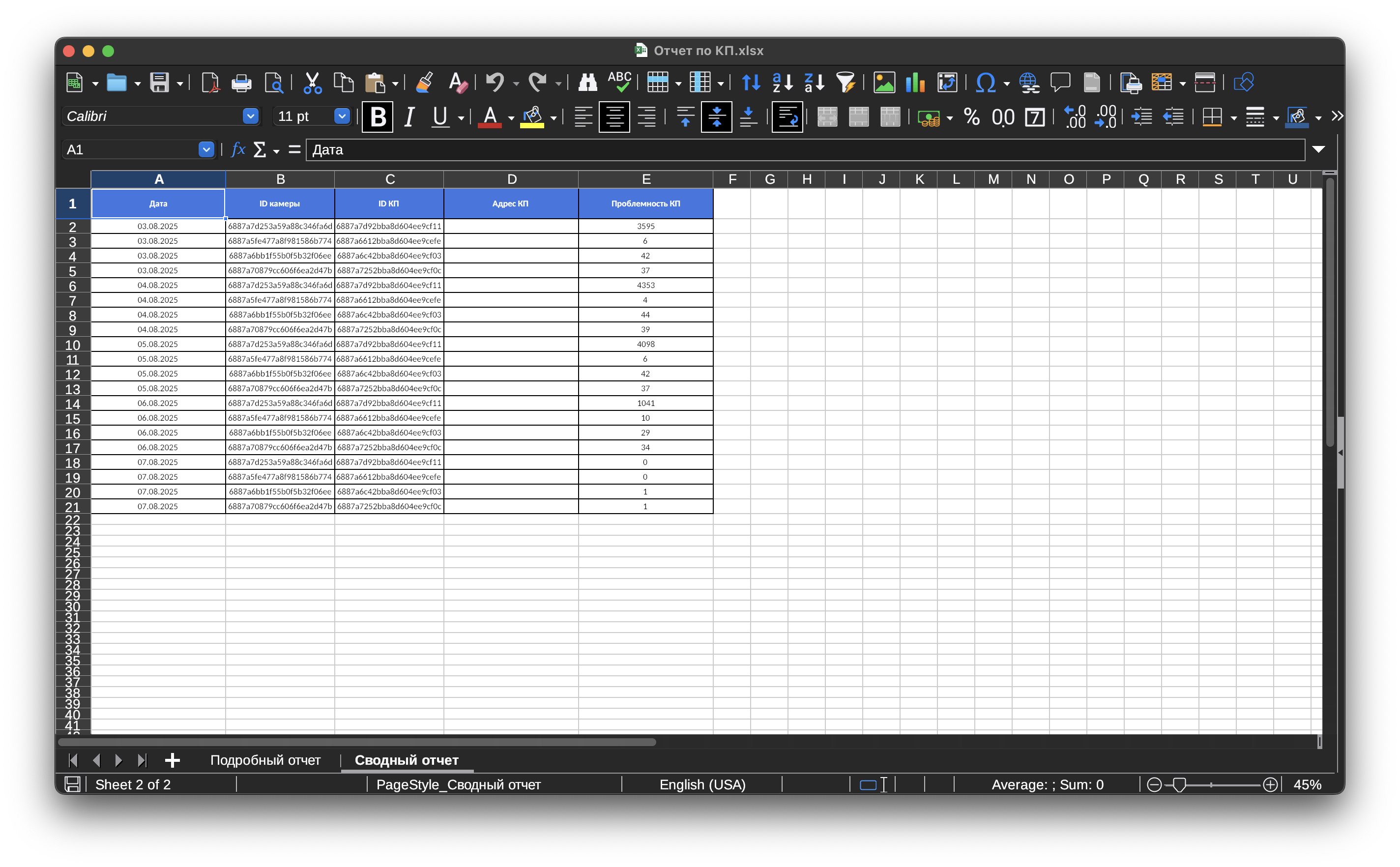Add a new sheet with plus button
The width and height of the screenshot is (1400, 867).
[172, 760]
